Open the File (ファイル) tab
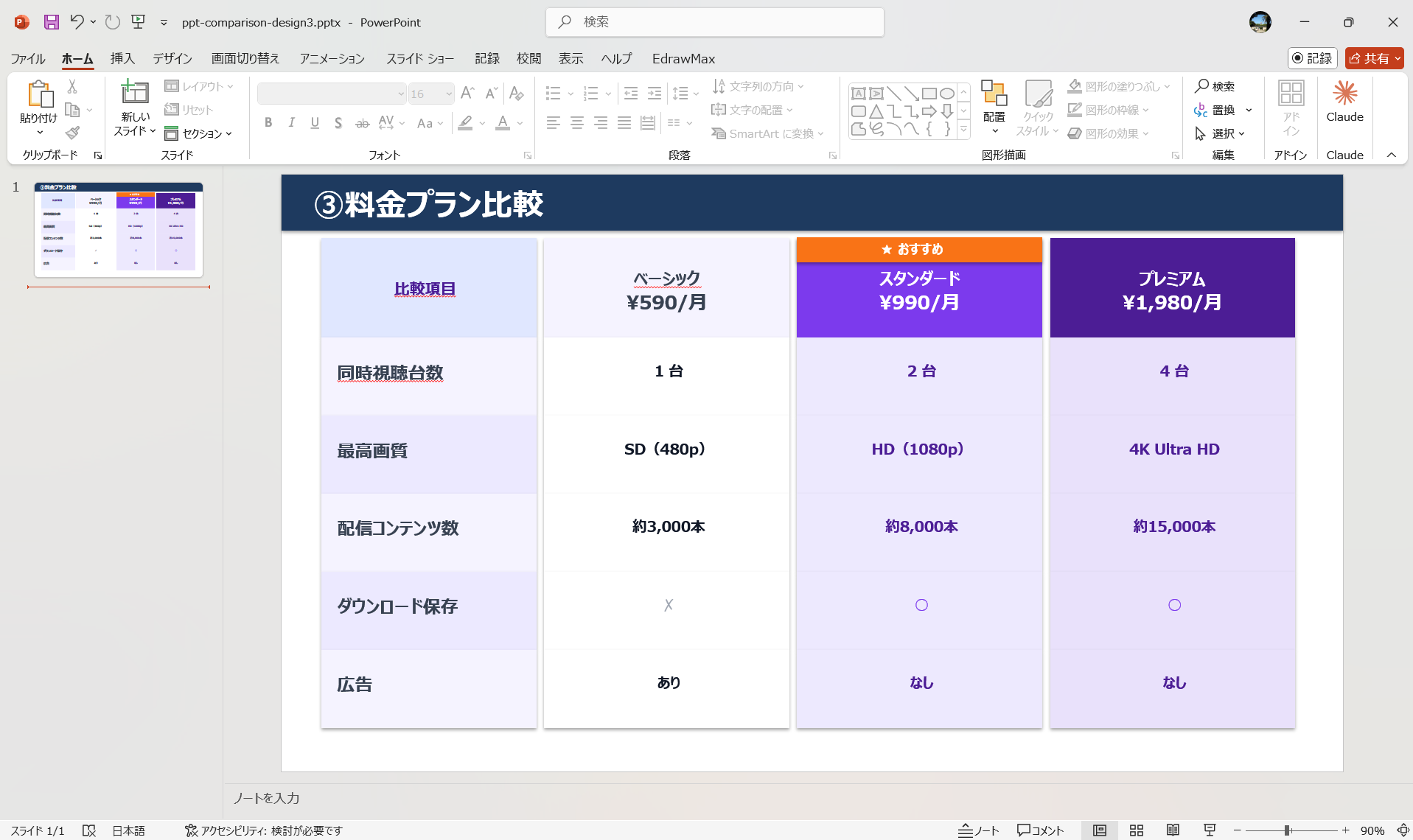This screenshot has height=840, width=1413. (x=28, y=58)
